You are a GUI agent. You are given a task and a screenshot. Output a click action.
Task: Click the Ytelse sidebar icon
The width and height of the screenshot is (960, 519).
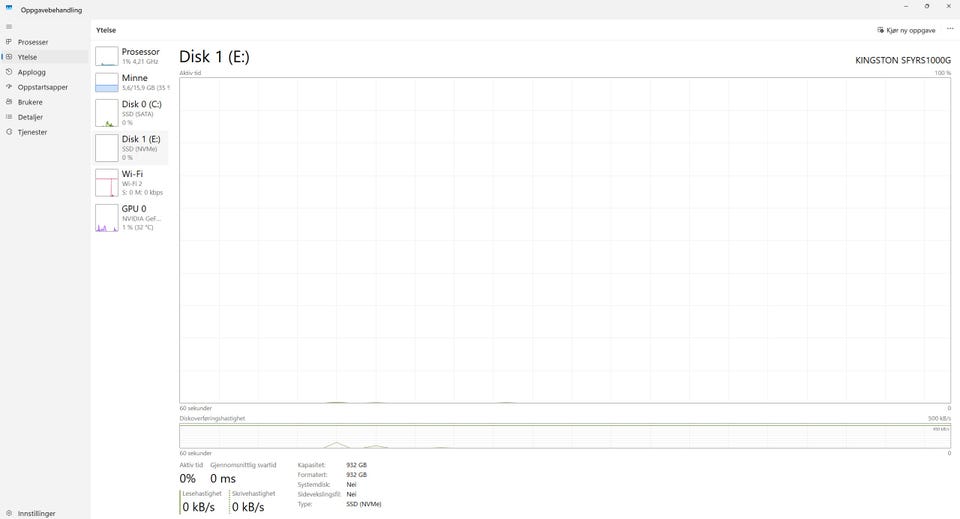tap(9, 57)
